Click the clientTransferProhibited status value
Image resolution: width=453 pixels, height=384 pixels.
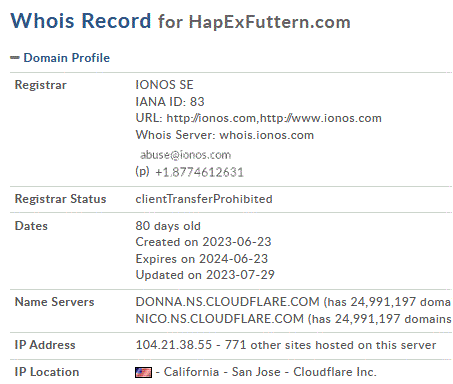click(x=204, y=199)
